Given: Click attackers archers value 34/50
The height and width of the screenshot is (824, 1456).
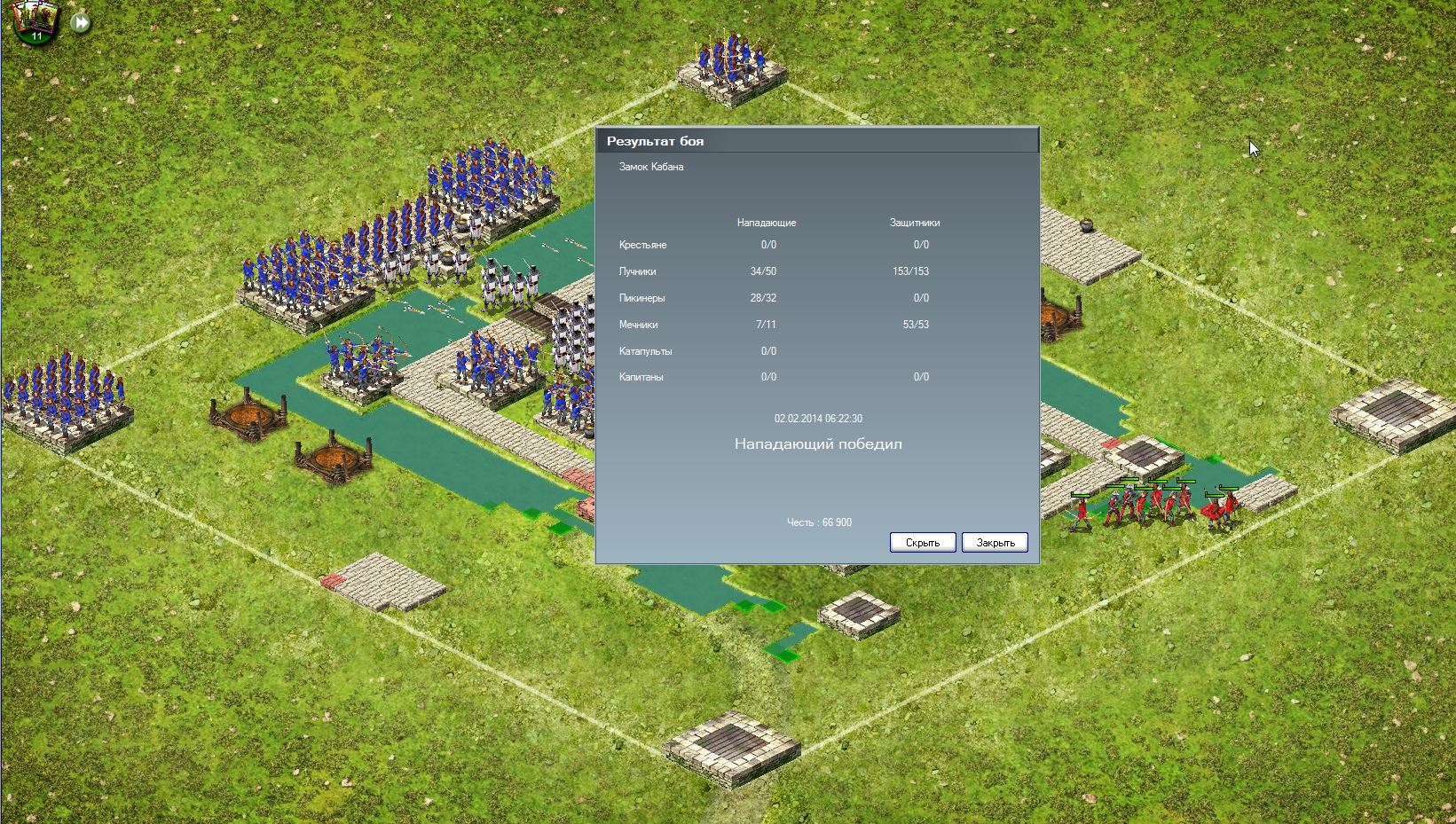Looking at the screenshot, I should pos(763,271).
